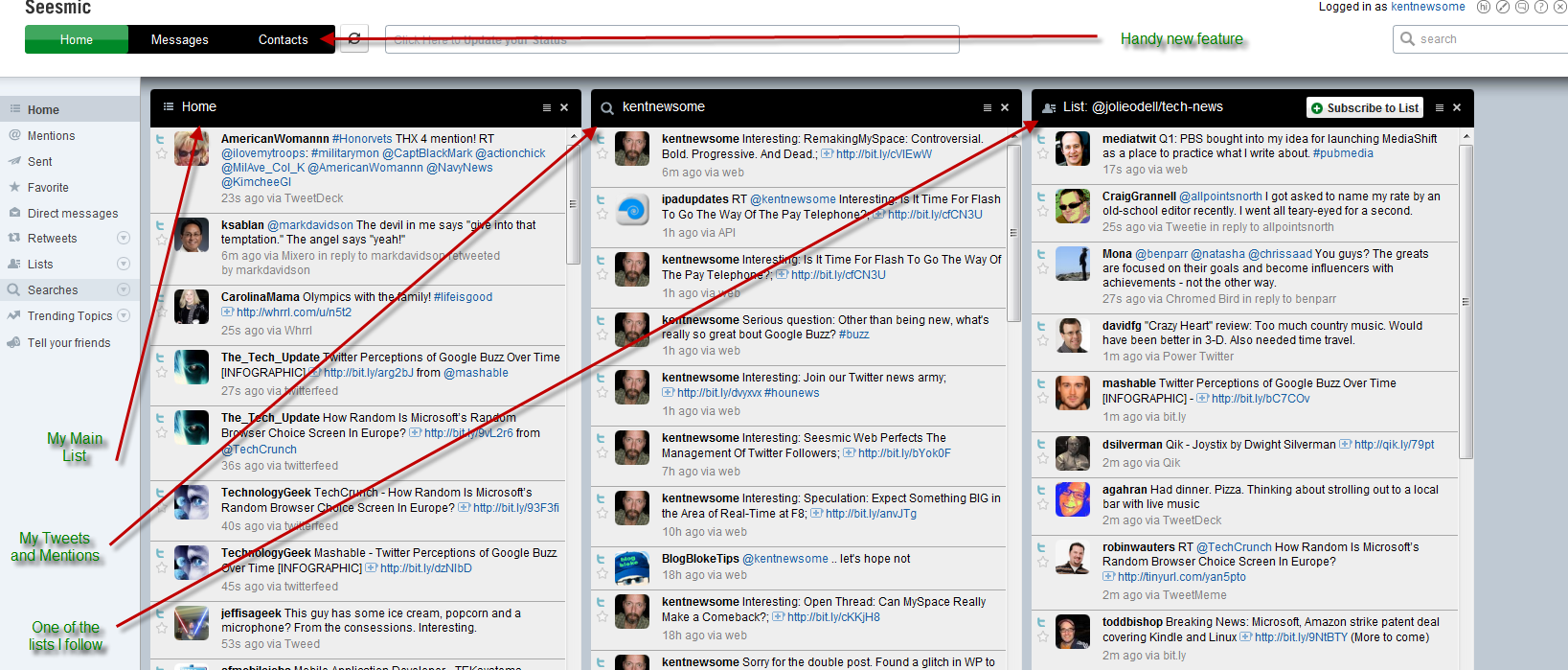Switch to the Contacts tab
The image size is (1568, 670).
pos(283,39)
